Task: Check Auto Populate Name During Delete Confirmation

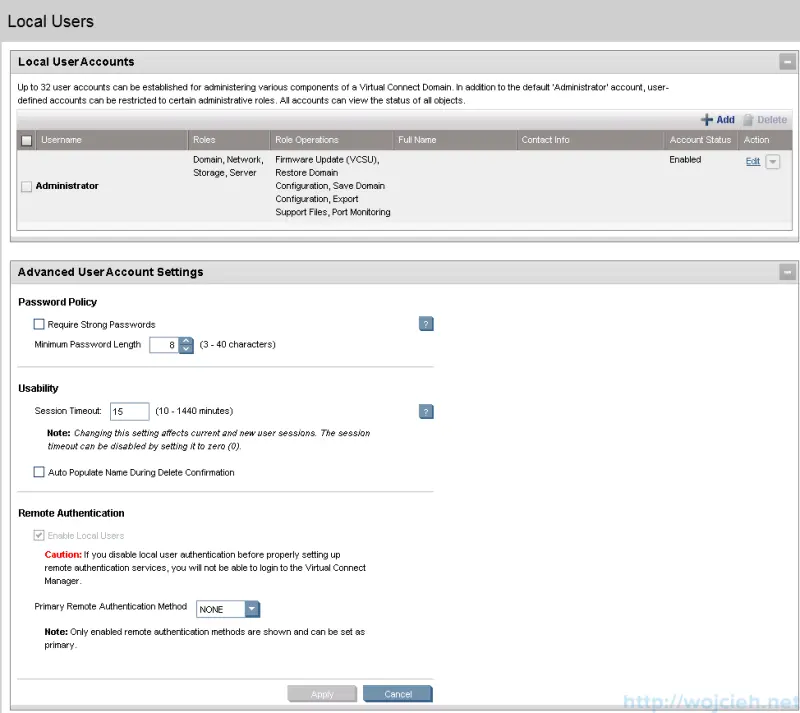Action: tap(39, 472)
